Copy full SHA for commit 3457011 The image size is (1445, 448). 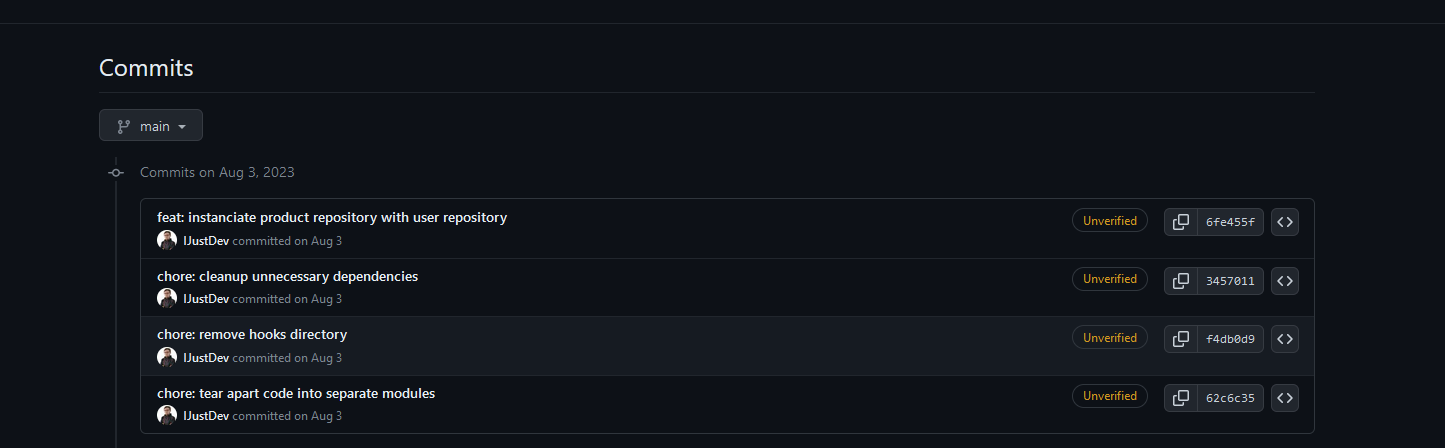[1180, 281]
